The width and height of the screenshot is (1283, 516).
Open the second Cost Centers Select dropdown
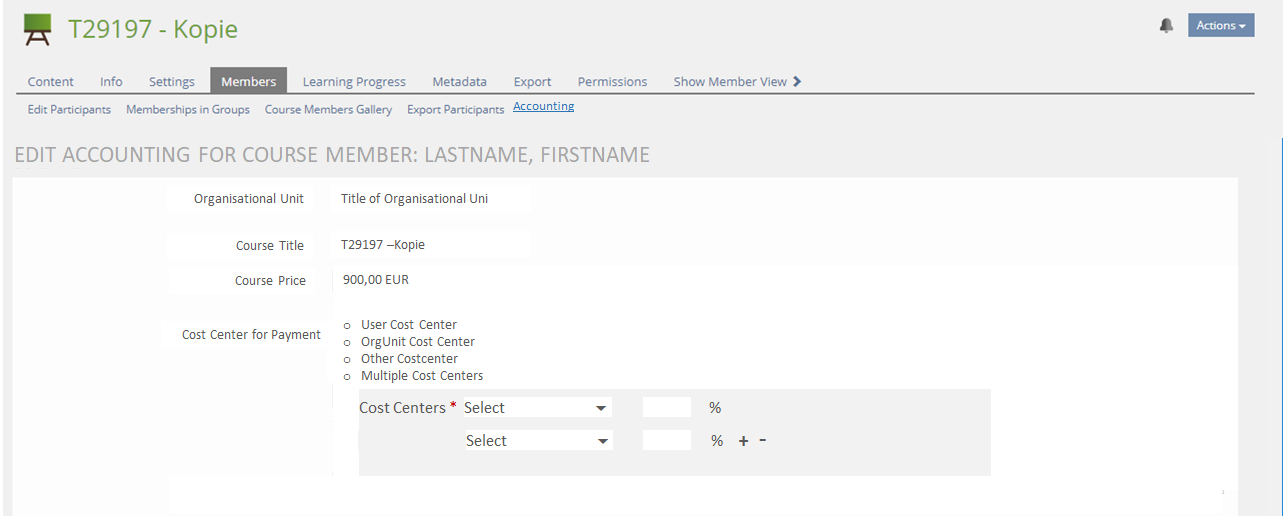click(x=538, y=441)
